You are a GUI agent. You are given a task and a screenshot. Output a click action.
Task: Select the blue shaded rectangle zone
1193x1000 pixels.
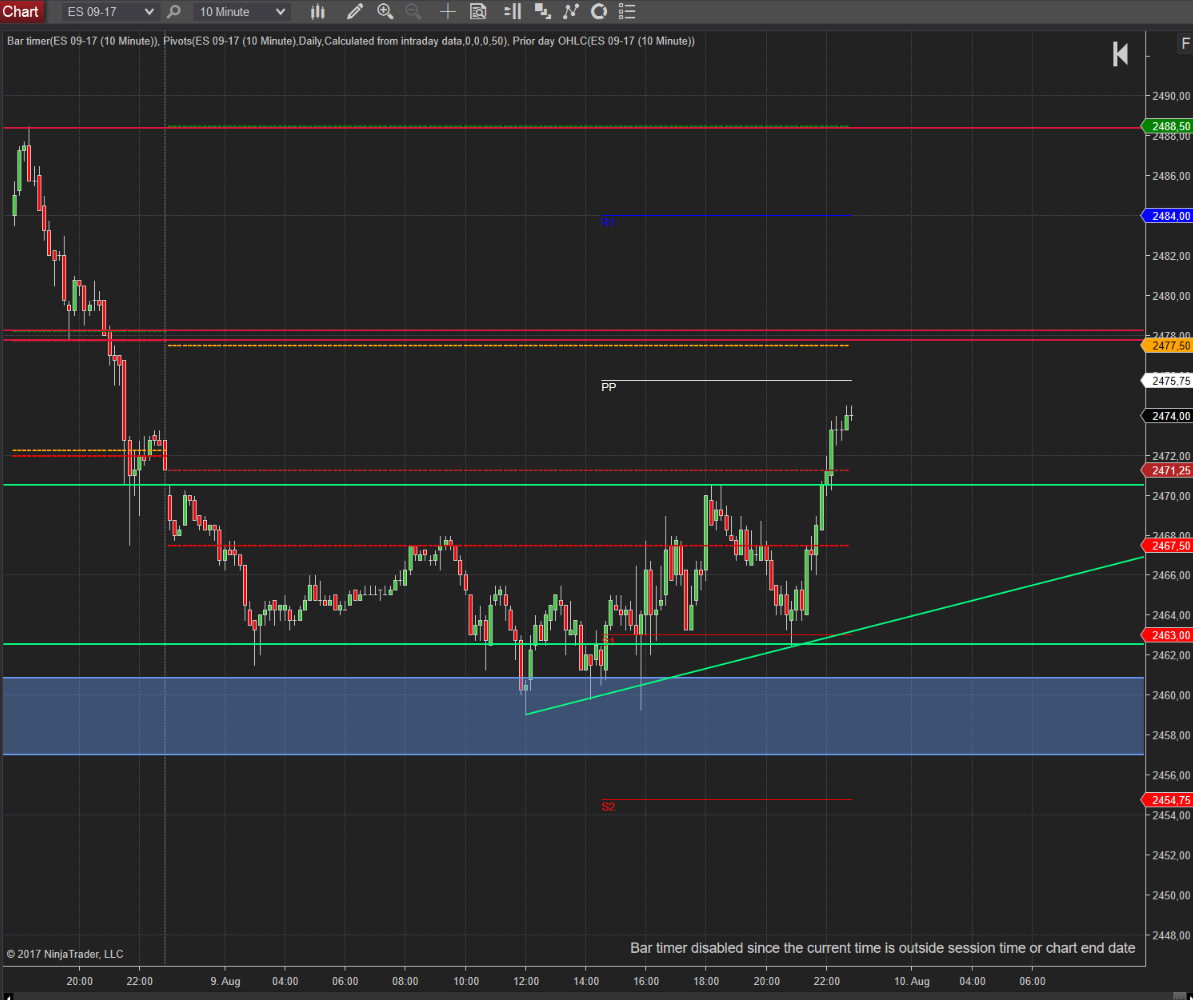click(x=300, y=716)
